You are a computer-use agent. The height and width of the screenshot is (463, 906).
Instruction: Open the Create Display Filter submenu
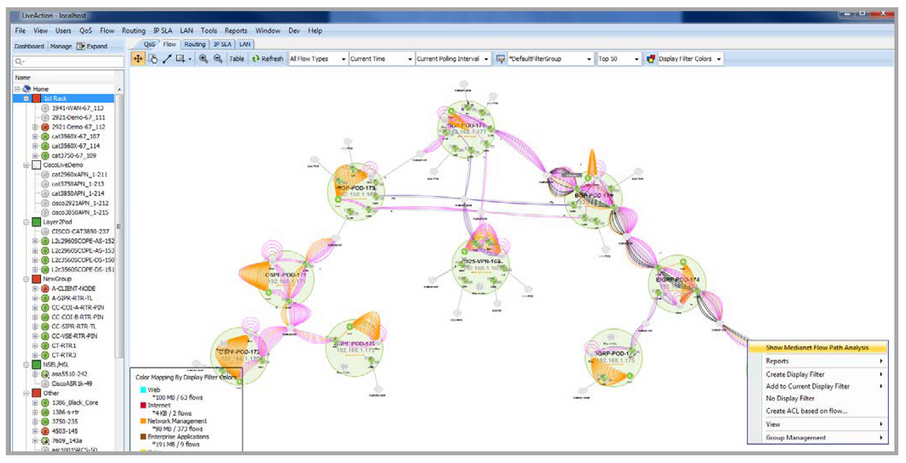(817, 374)
